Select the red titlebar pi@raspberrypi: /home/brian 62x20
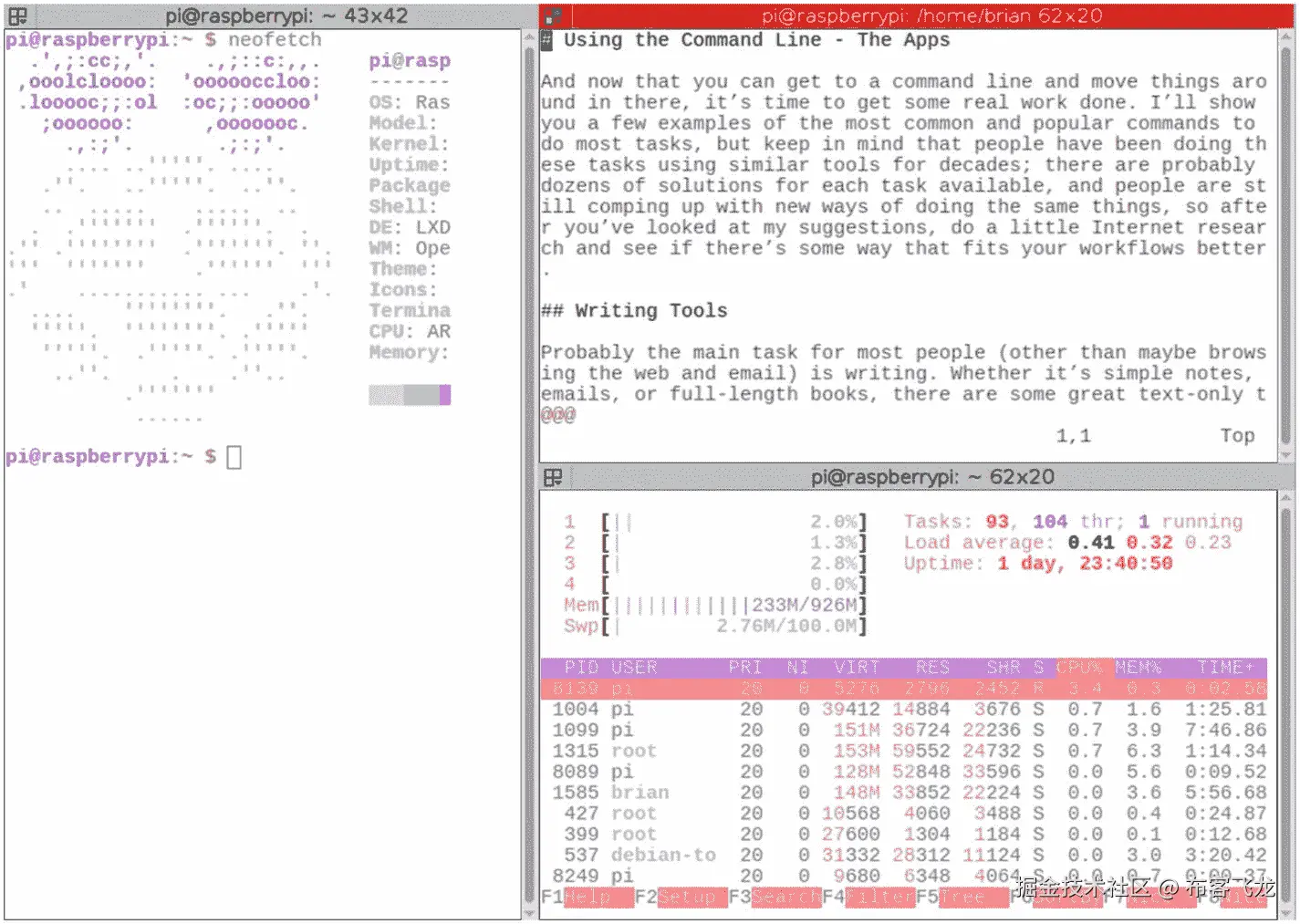This screenshot has width=1300, height=924. [917, 16]
